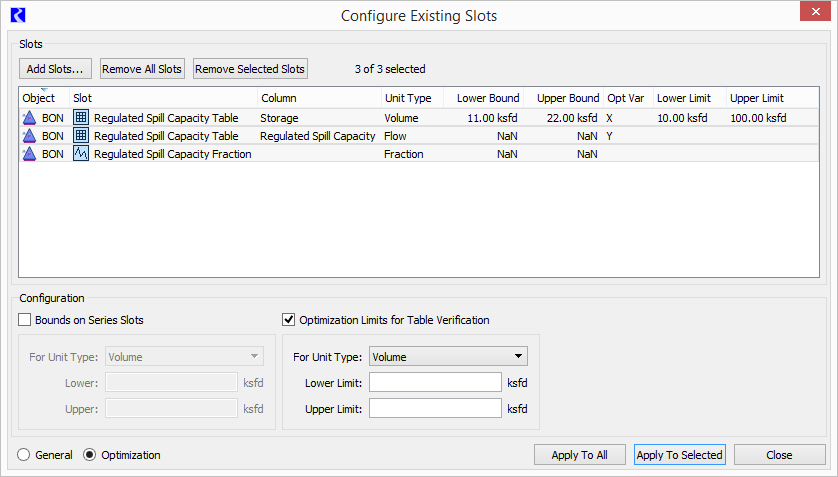The width and height of the screenshot is (838, 477).
Task: Select the General radio button
Action: point(24,455)
